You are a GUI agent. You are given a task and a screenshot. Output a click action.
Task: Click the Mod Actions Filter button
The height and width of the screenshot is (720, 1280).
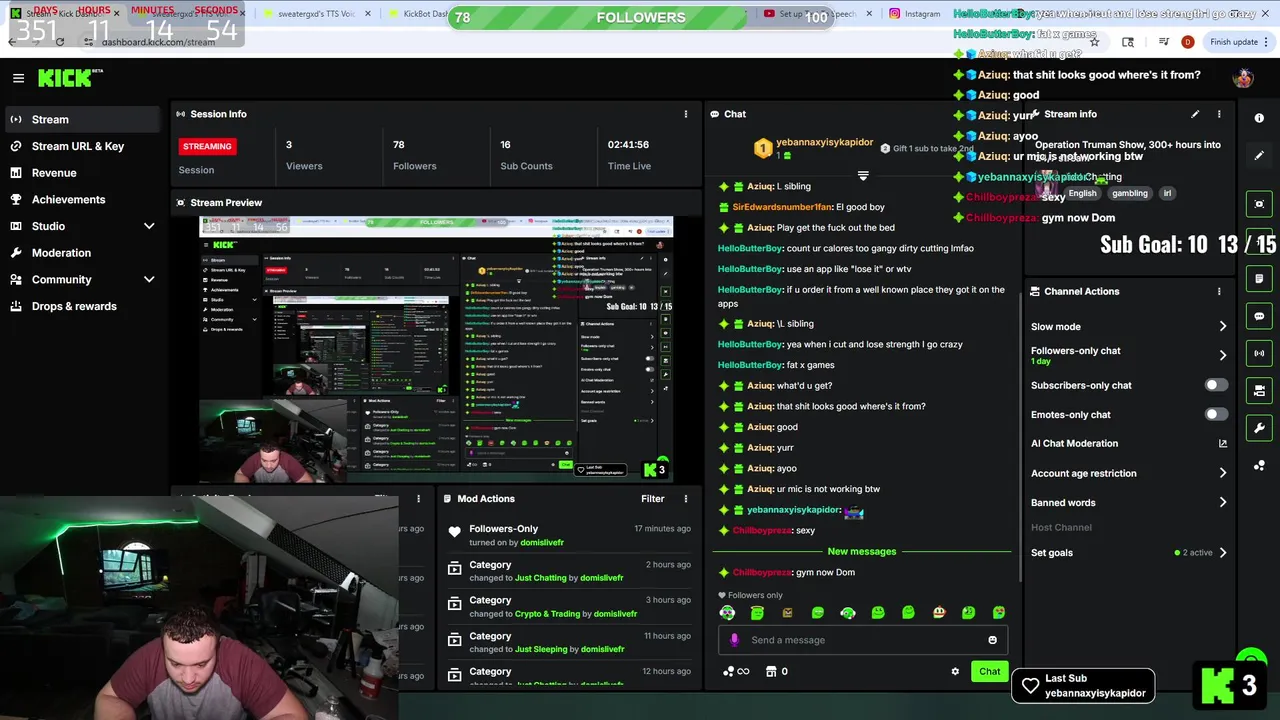click(652, 498)
